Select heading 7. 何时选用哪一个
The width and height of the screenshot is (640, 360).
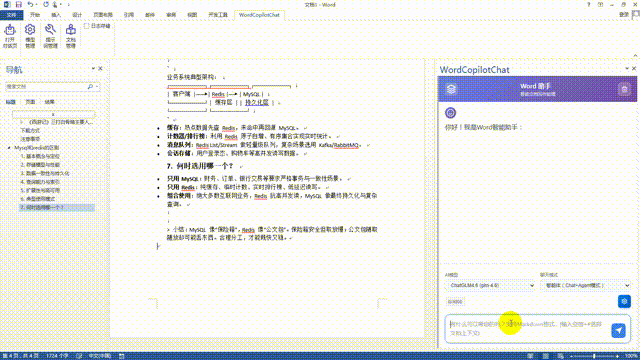(57, 207)
